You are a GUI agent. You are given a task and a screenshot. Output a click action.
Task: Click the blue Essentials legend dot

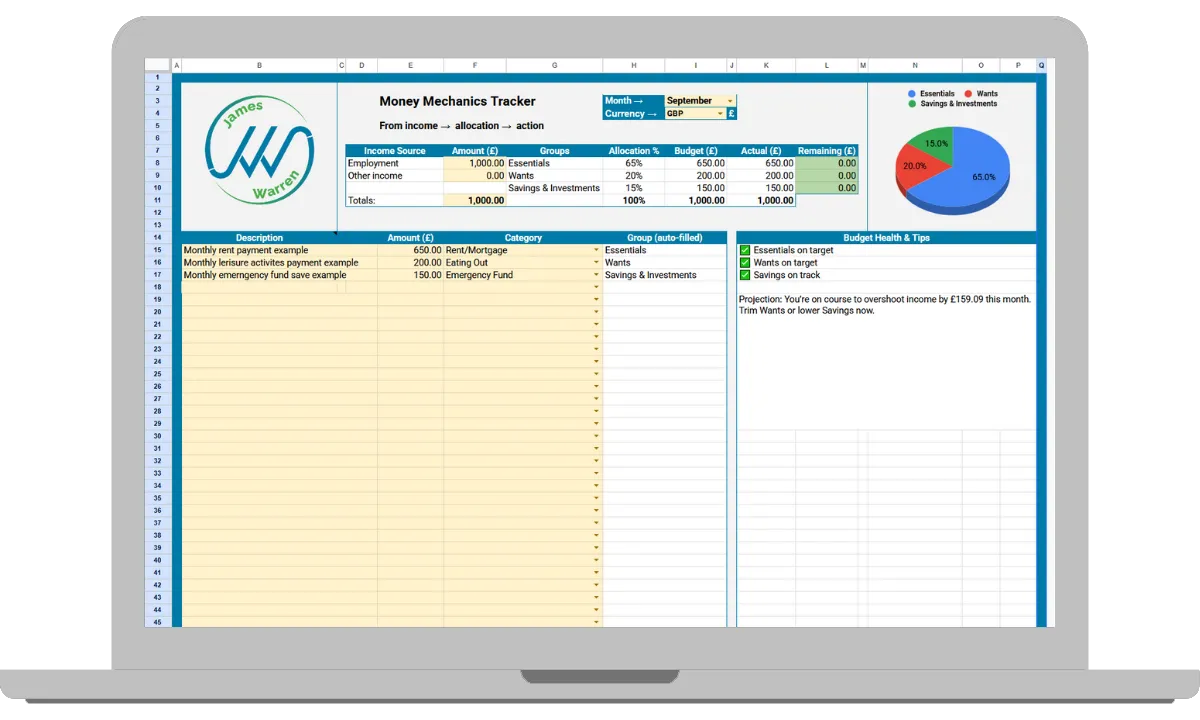point(912,93)
